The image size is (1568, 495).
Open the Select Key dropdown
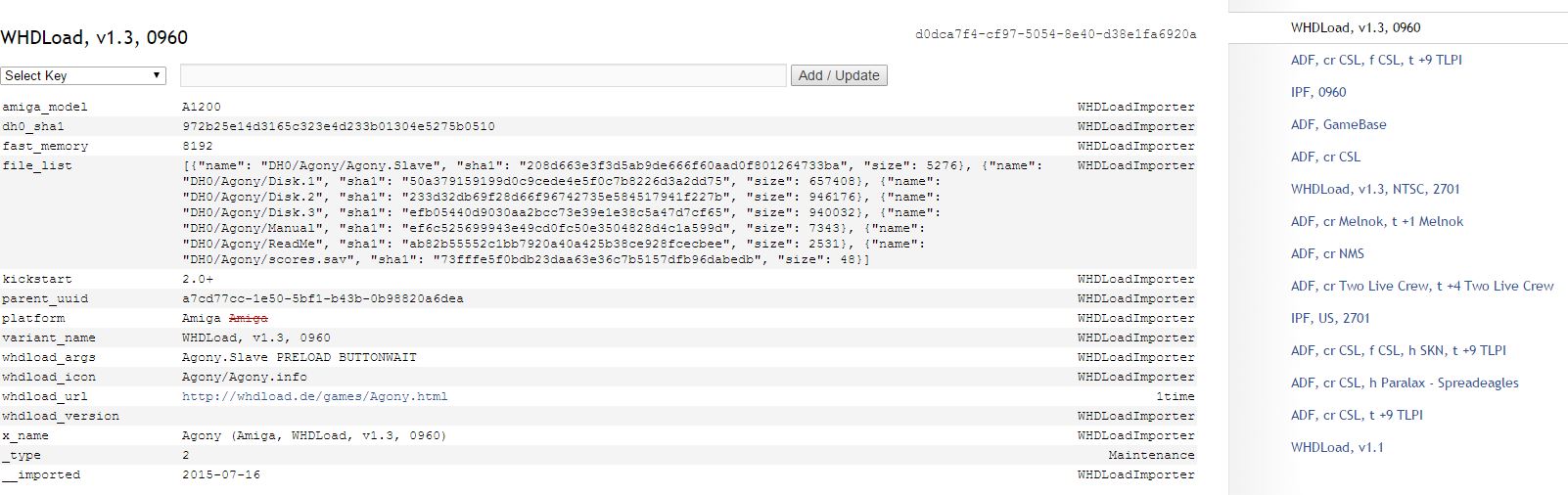click(x=83, y=75)
